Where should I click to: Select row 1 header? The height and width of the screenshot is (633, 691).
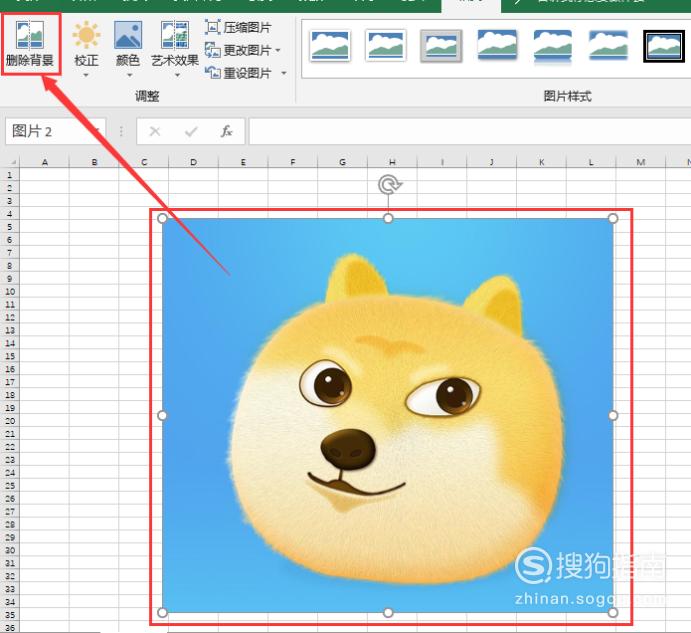click(10, 175)
